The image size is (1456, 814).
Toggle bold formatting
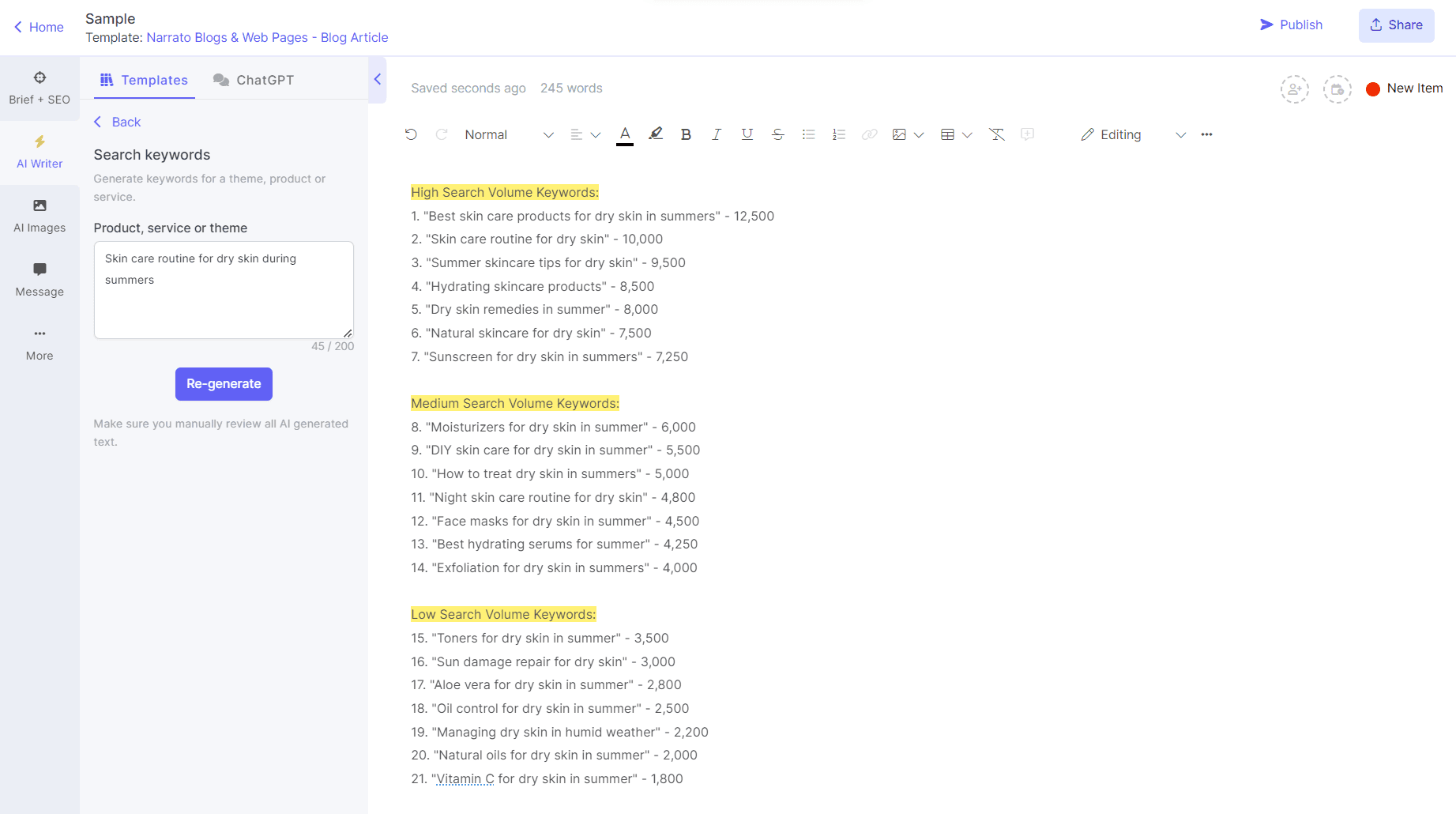[x=686, y=134]
